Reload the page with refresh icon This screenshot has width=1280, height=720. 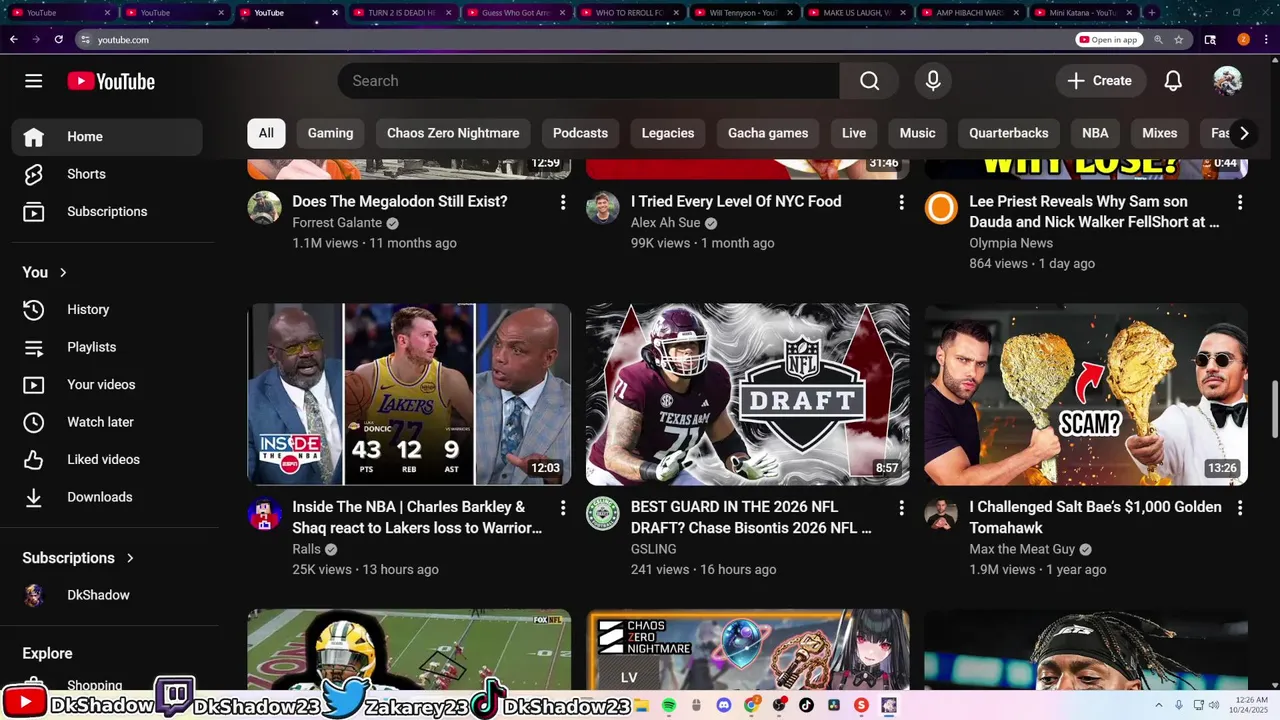click(x=59, y=39)
